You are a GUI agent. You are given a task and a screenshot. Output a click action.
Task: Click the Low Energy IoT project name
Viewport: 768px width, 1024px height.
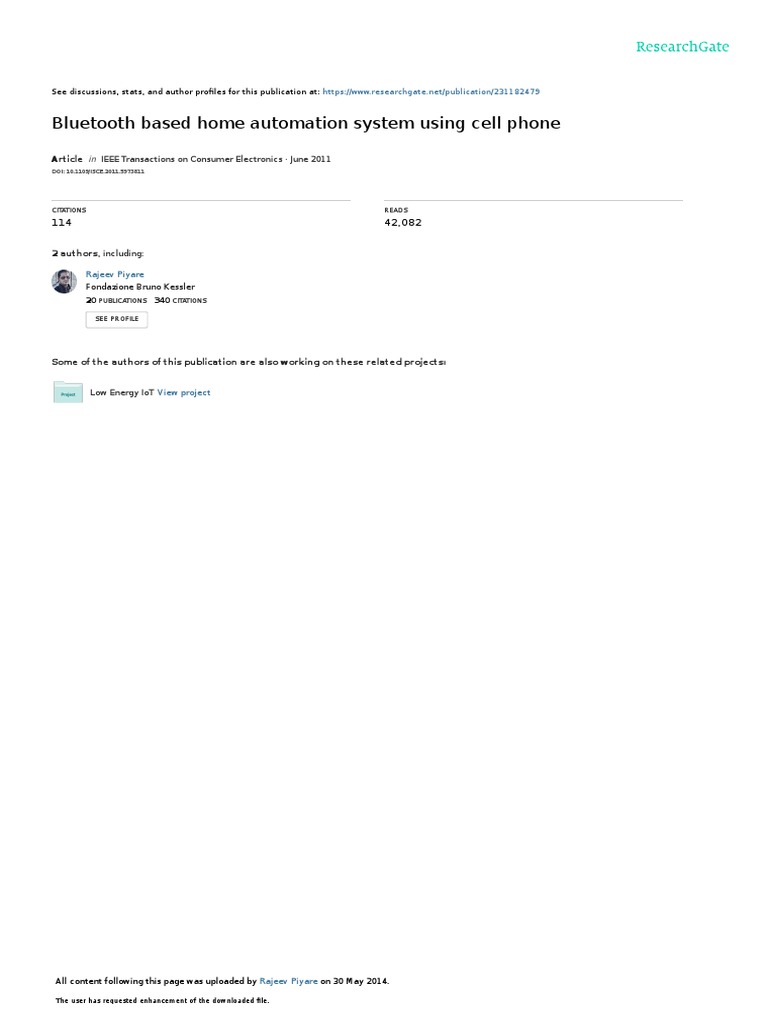point(121,392)
